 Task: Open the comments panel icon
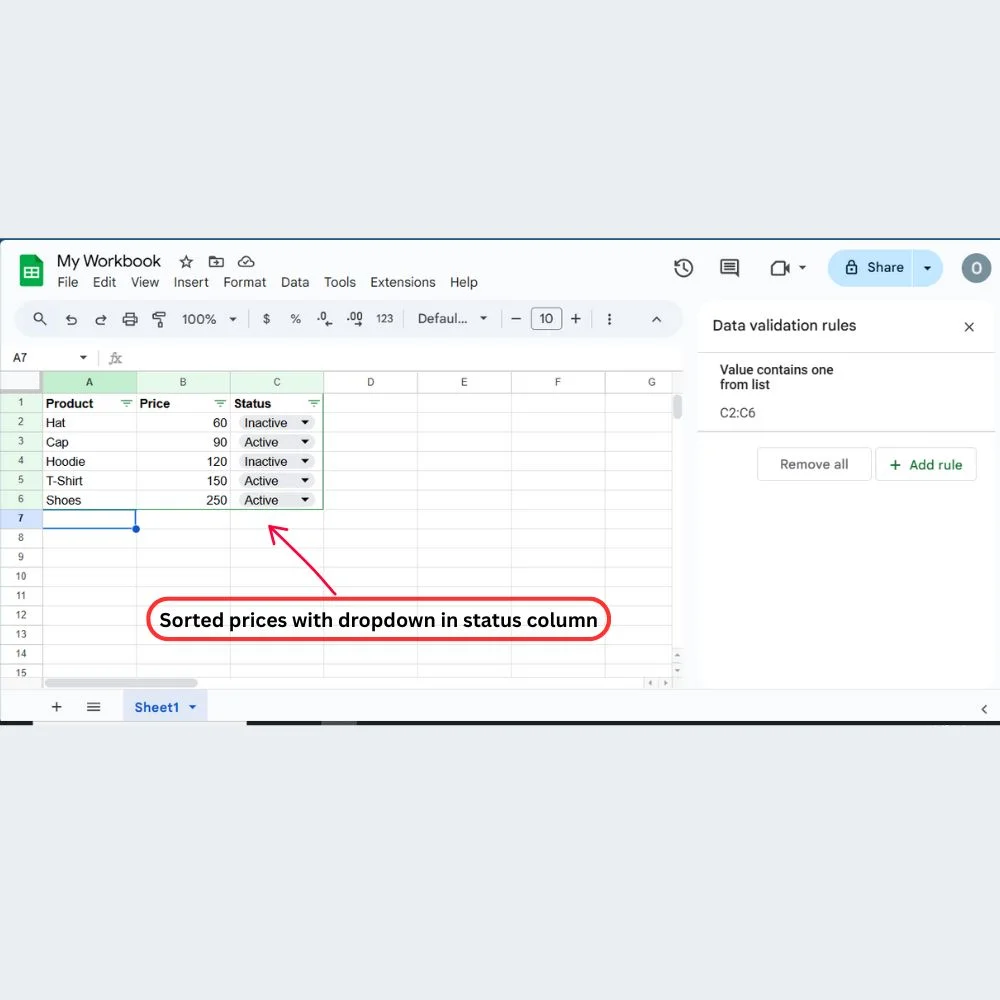(x=729, y=268)
